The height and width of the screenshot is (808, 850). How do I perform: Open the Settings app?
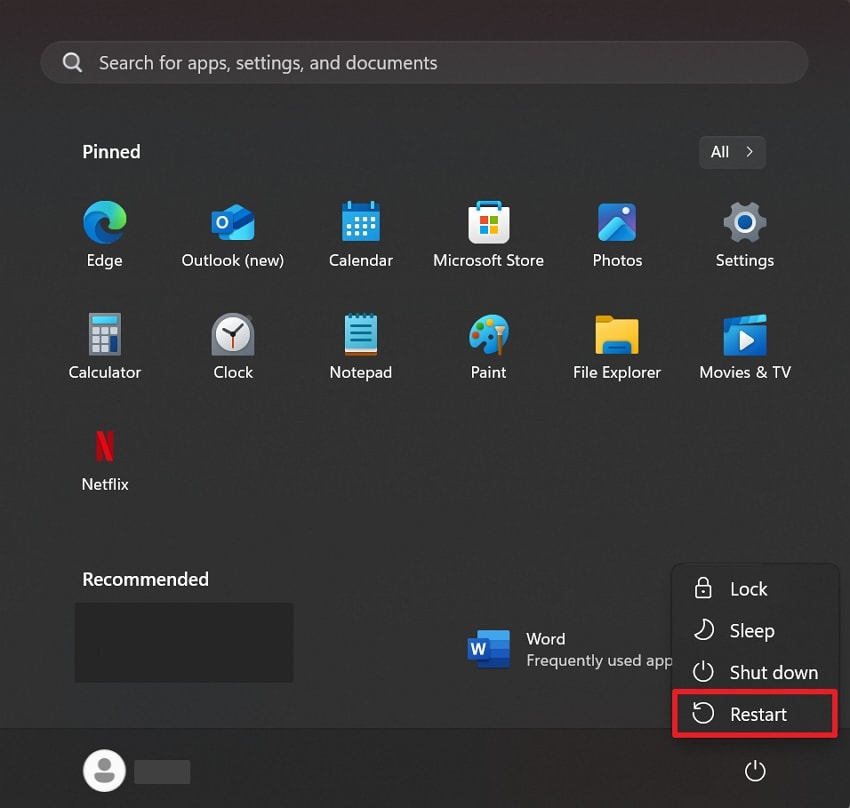745,234
